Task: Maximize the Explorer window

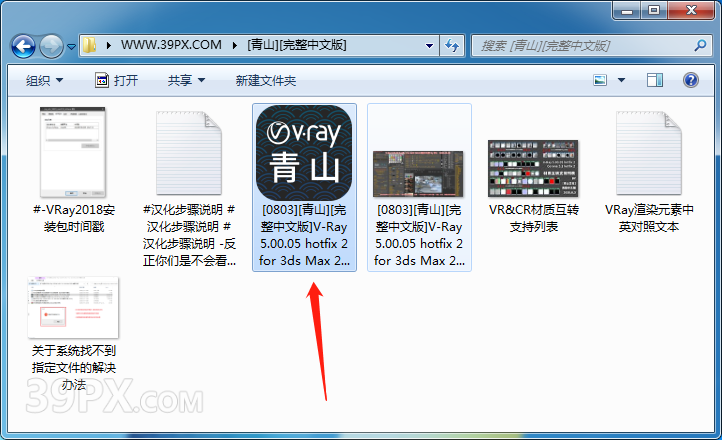Action: [653, 10]
